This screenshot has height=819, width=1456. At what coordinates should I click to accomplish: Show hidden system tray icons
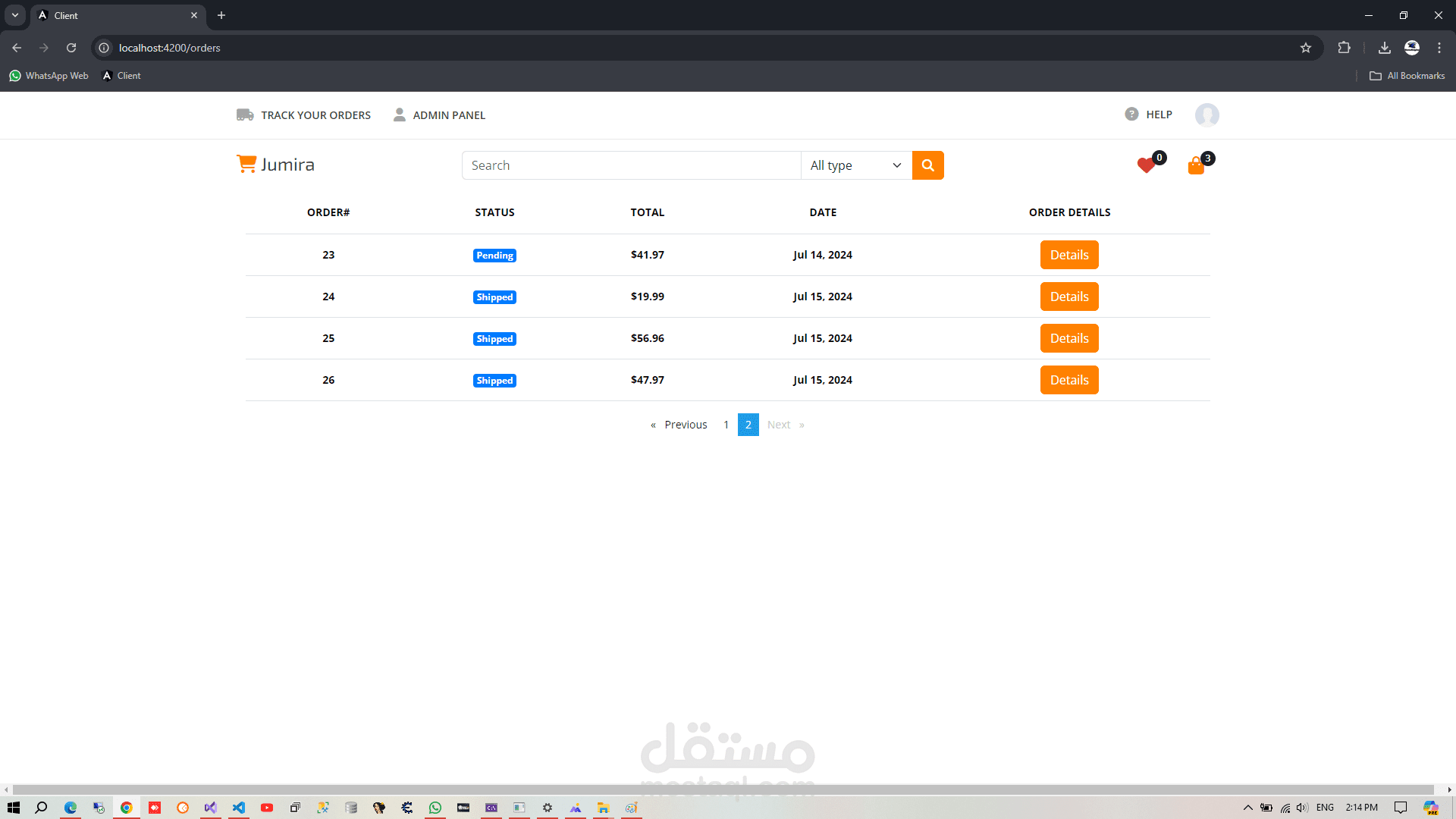(x=1247, y=808)
